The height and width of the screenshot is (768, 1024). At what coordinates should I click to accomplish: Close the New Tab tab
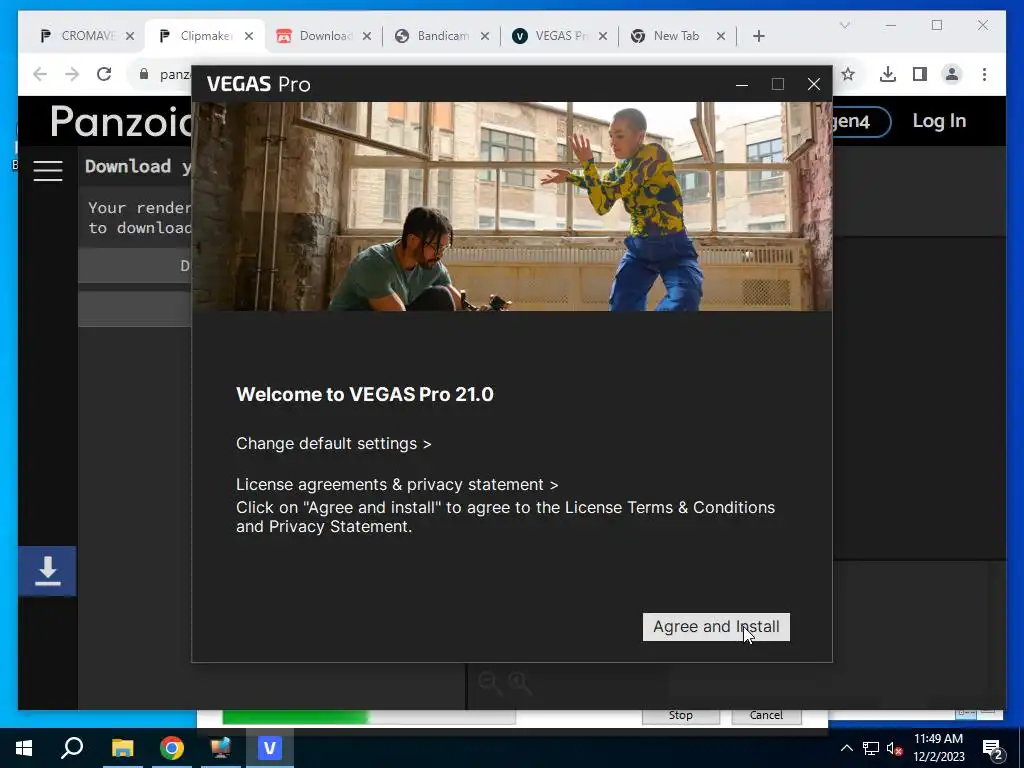(720, 37)
